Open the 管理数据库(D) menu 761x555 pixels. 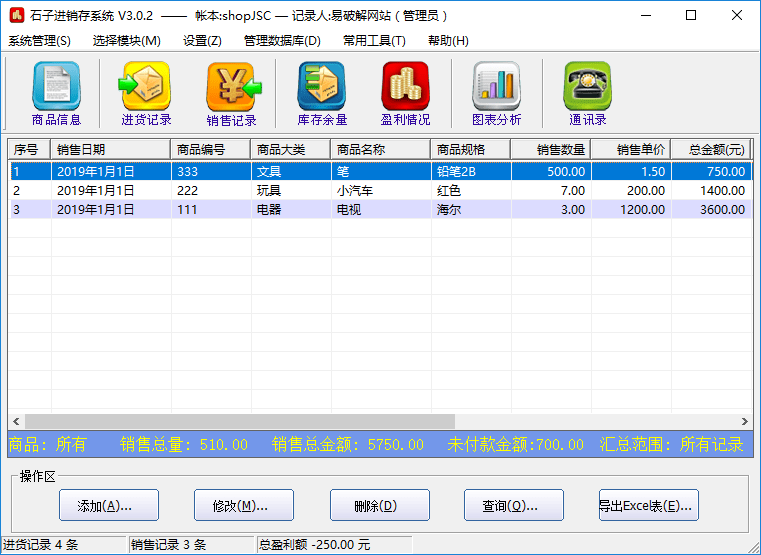click(x=282, y=41)
